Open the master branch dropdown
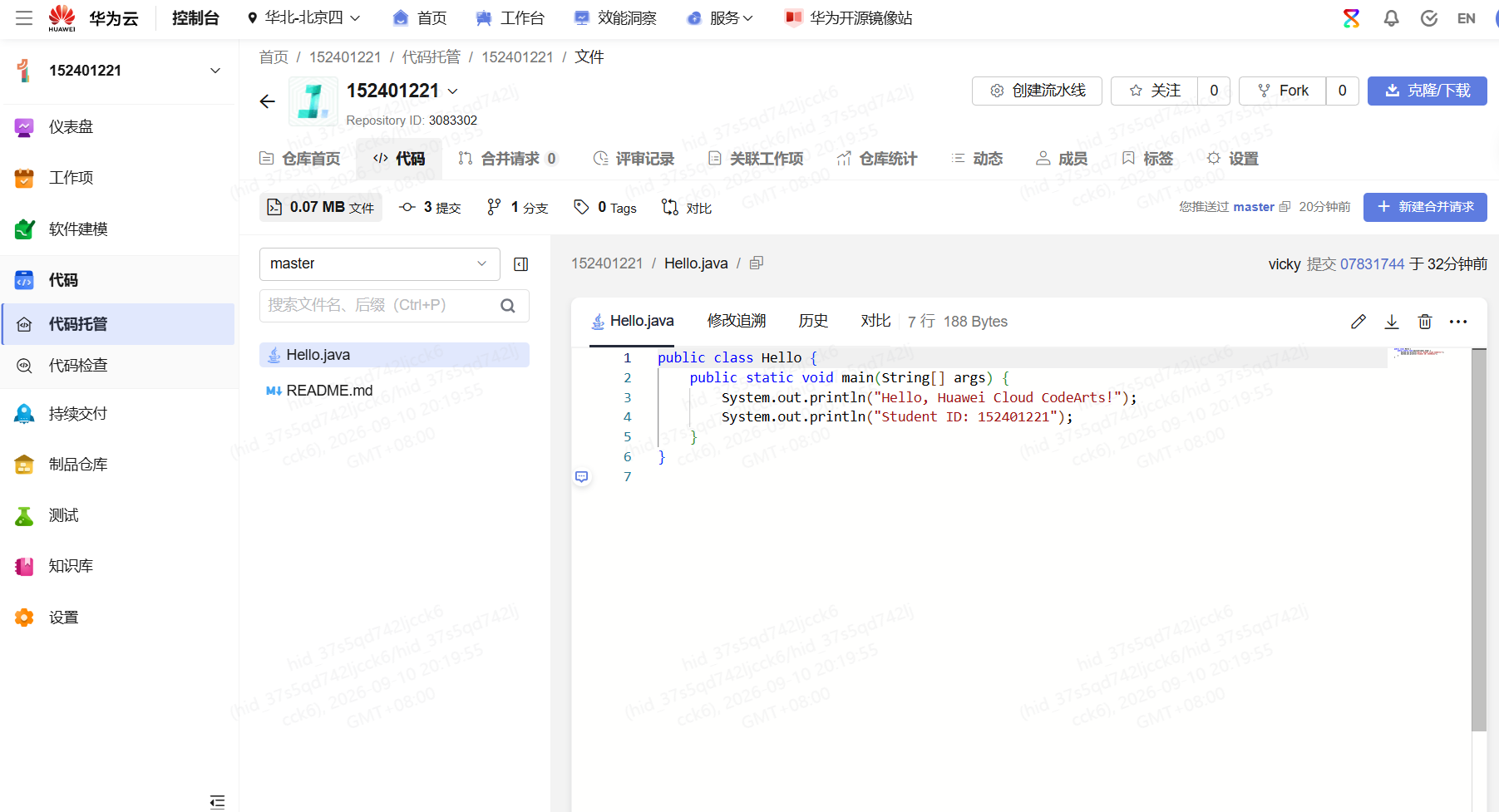The image size is (1499, 812). (x=380, y=264)
